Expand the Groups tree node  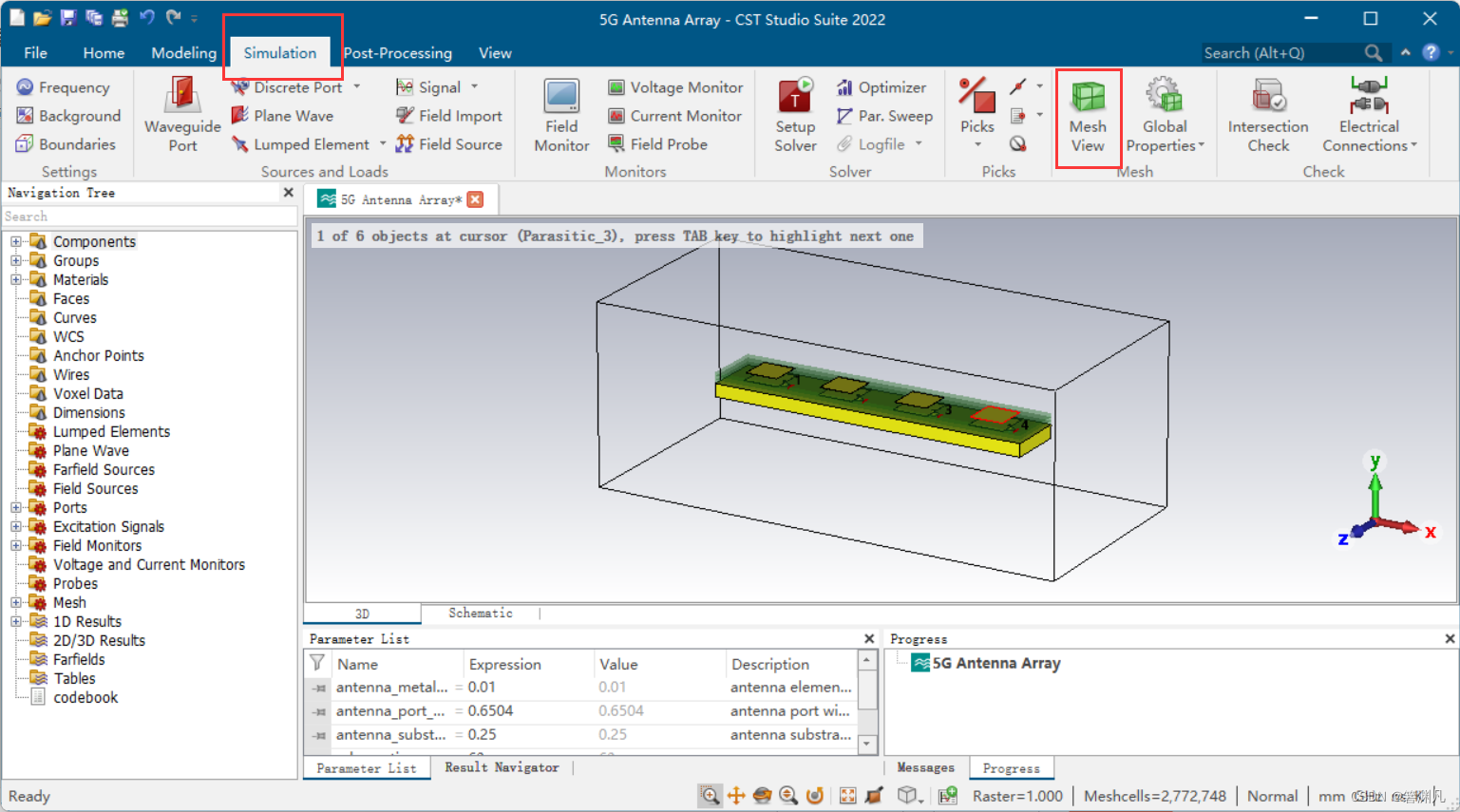pyautogui.click(x=15, y=260)
